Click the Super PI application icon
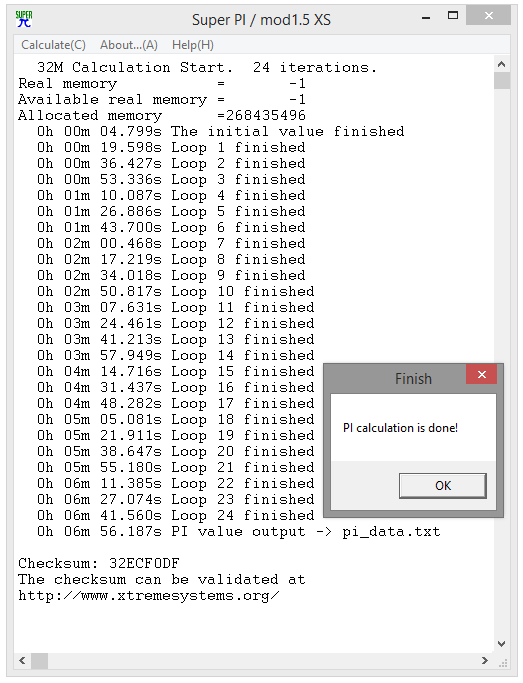The height and width of the screenshot is (683, 523). [x=24, y=19]
